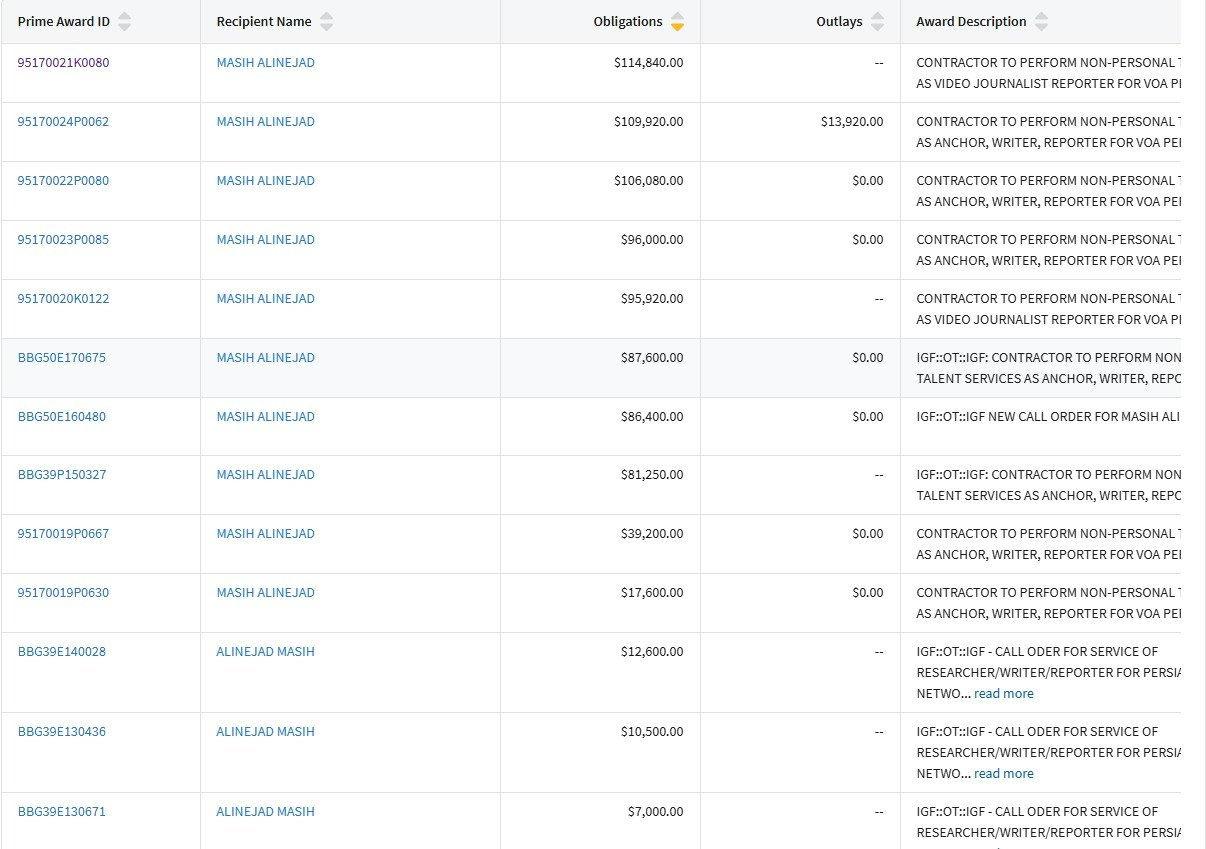Click the Obligations column header text
Viewport: 1206px width, 849px height.
(x=627, y=22)
